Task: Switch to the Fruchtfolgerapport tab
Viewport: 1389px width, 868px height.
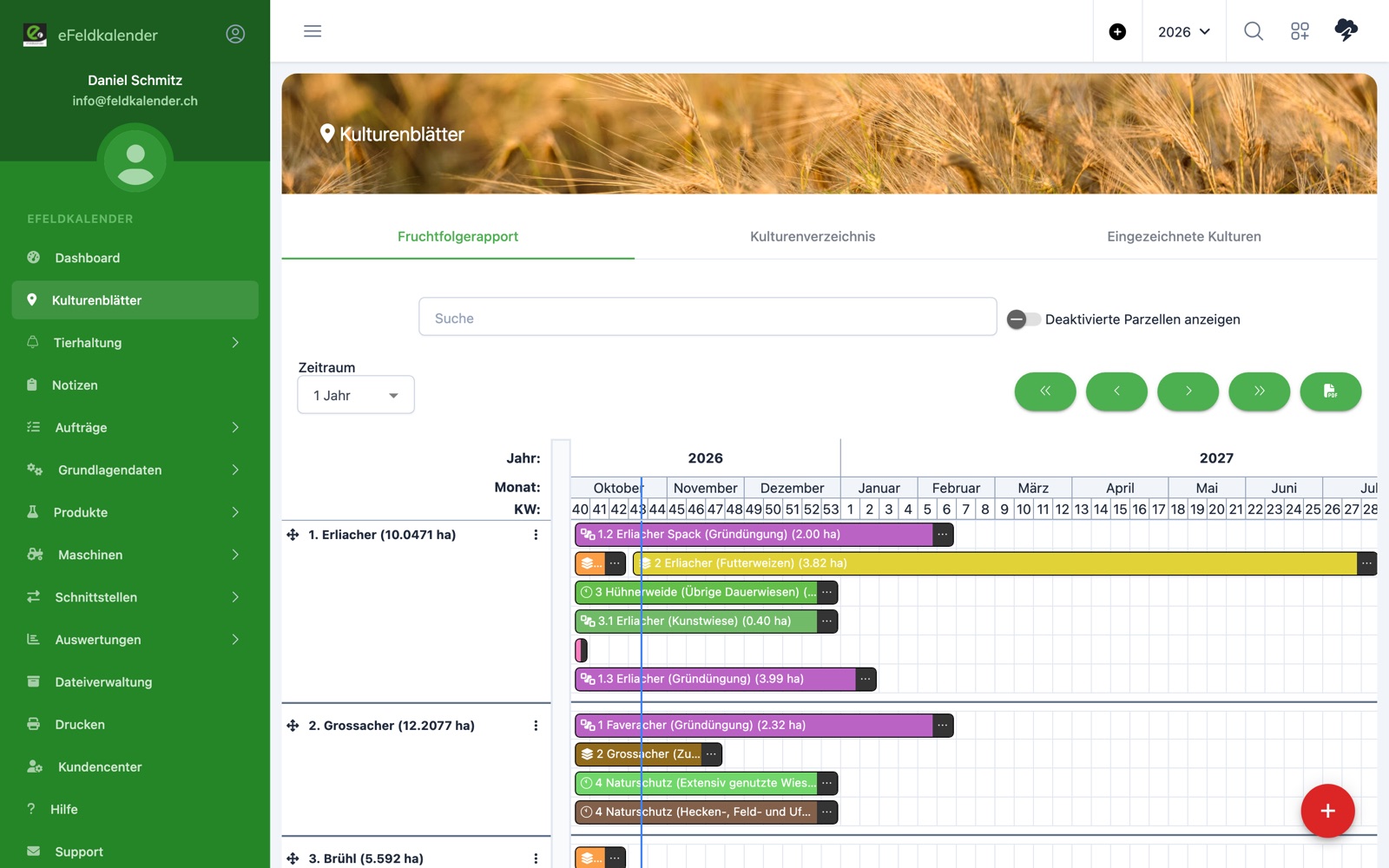Action: point(458,236)
